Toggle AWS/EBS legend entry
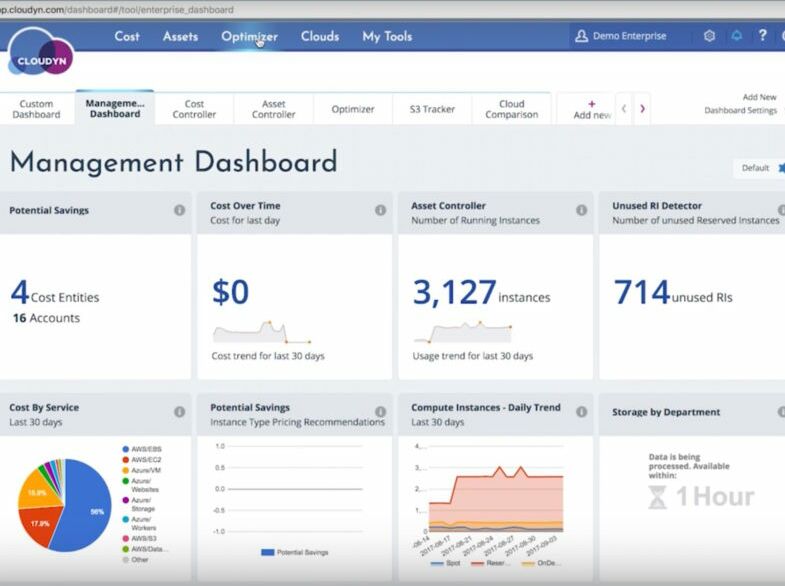 (x=142, y=449)
